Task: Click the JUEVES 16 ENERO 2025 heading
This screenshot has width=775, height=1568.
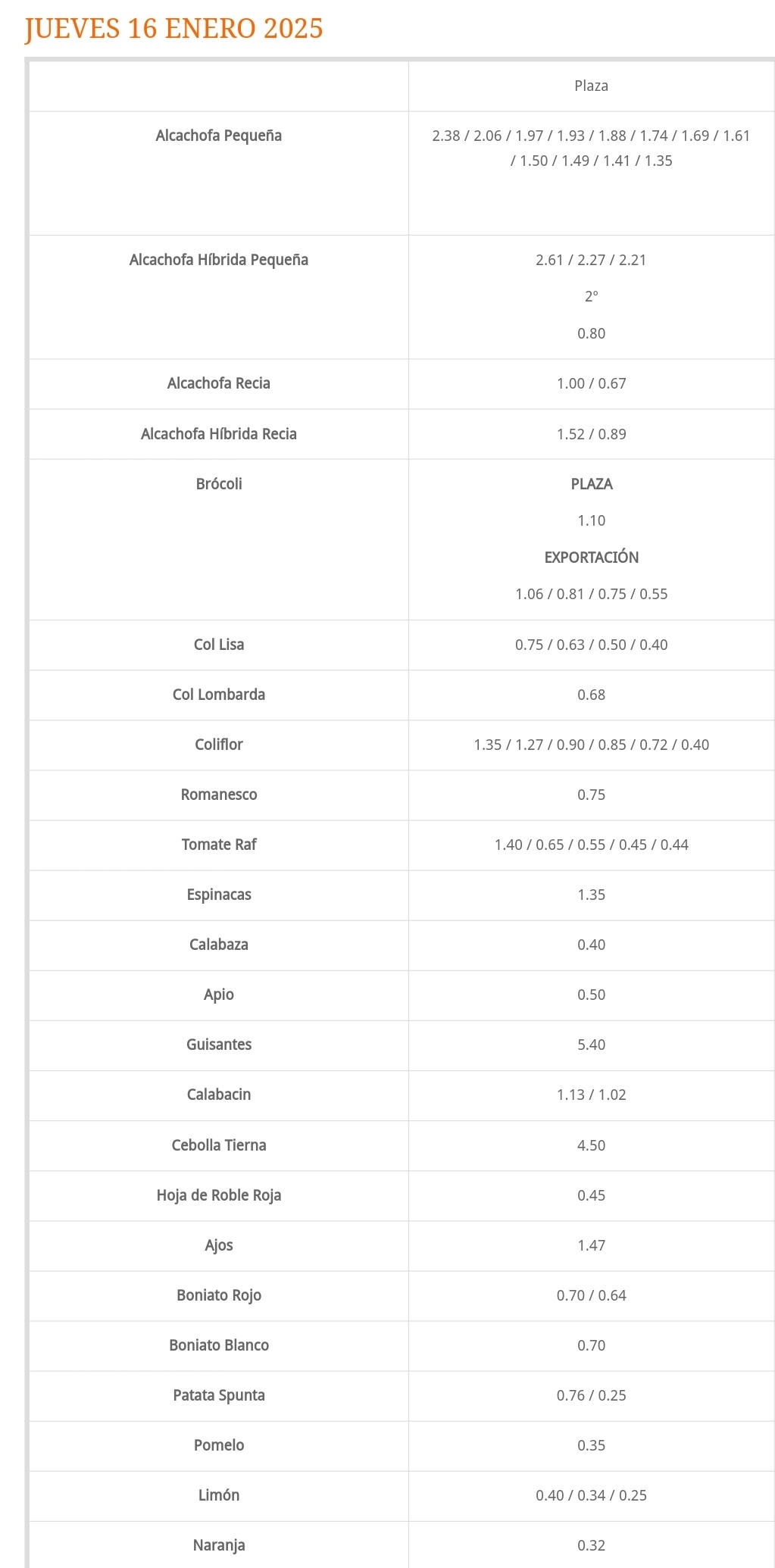Action: click(x=173, y=29)
